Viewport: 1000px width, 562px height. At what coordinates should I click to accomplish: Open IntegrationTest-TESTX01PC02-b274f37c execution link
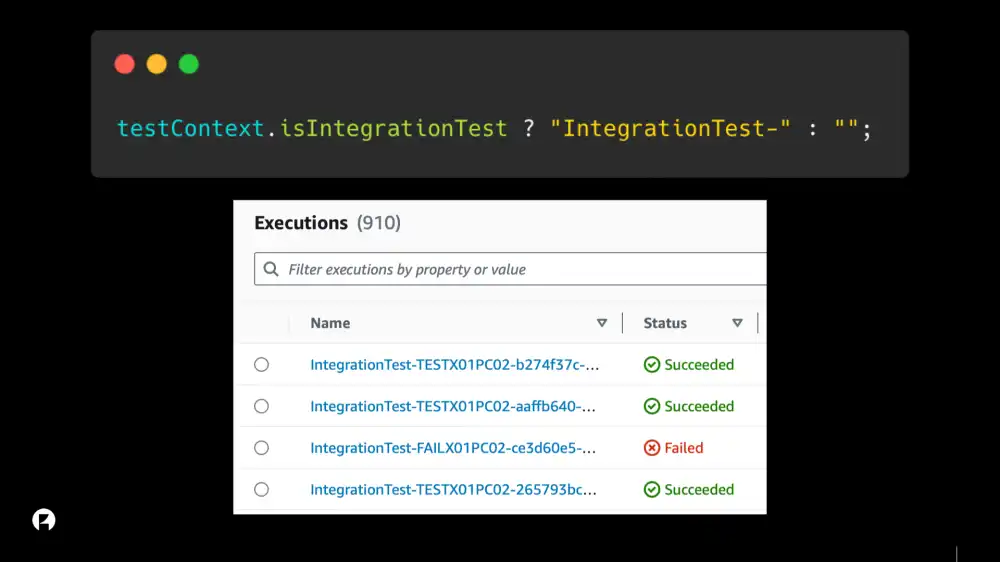455,364
